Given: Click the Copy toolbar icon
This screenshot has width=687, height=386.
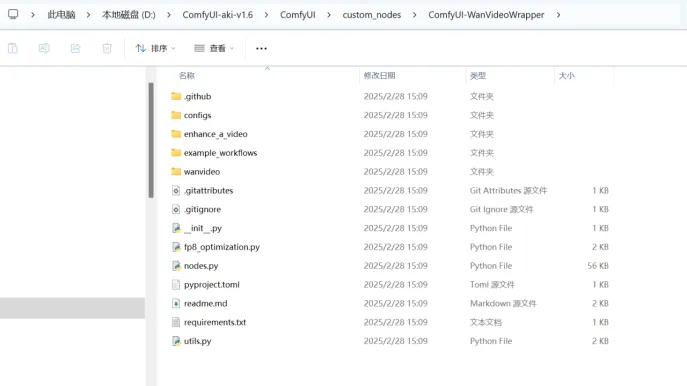Looking at the screenshot, I should click(x=13, y=48).
